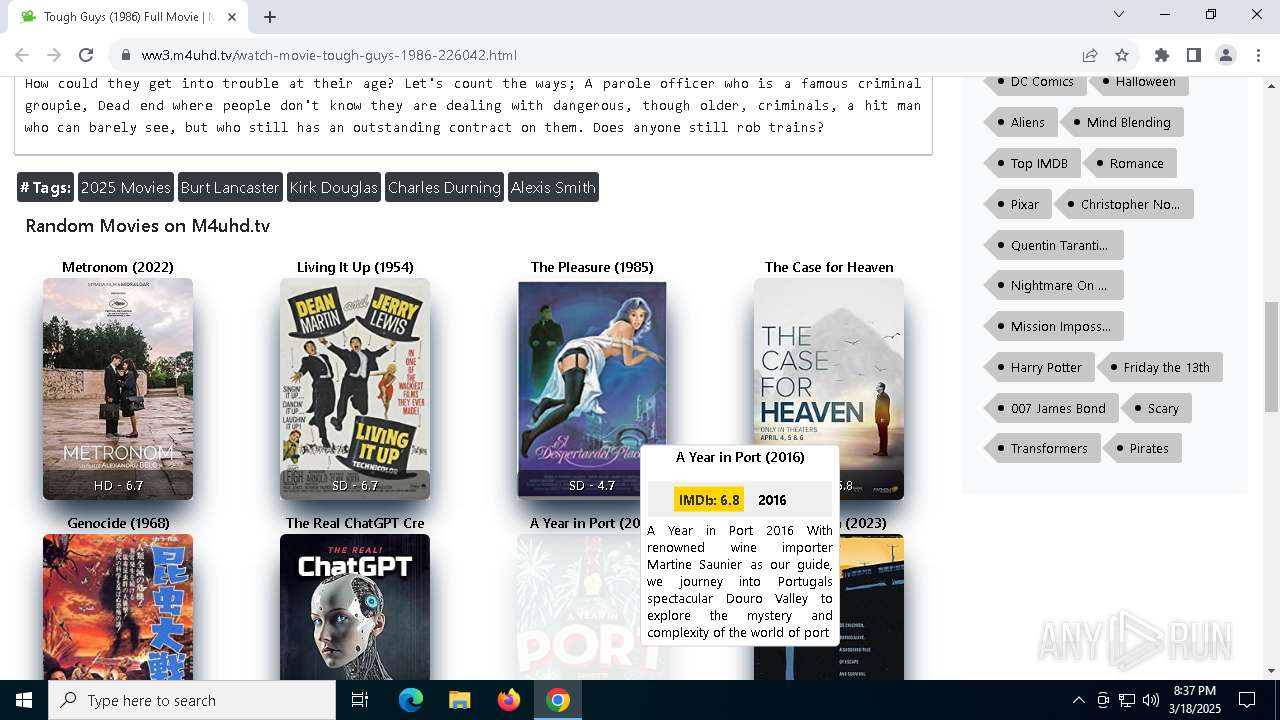Viewport: 1280px width, 720px height.
Task: View site information icon in address bar
Action: (x=126, y=55)
